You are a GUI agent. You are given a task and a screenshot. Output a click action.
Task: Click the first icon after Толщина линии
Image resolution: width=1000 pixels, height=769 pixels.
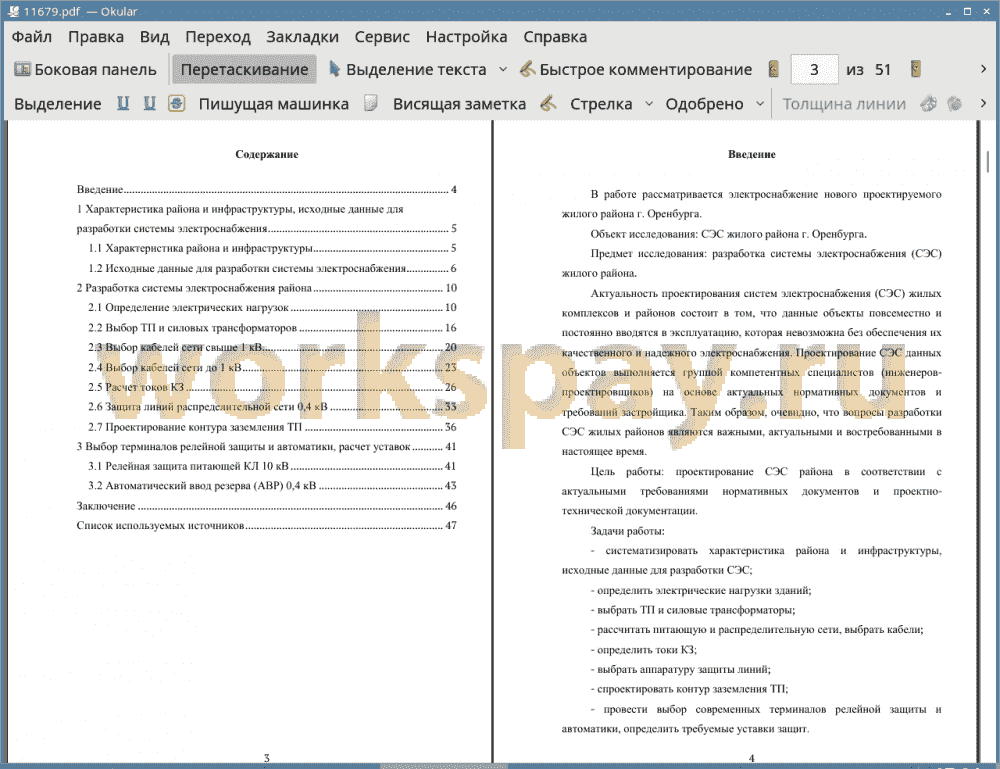(929, 103)
